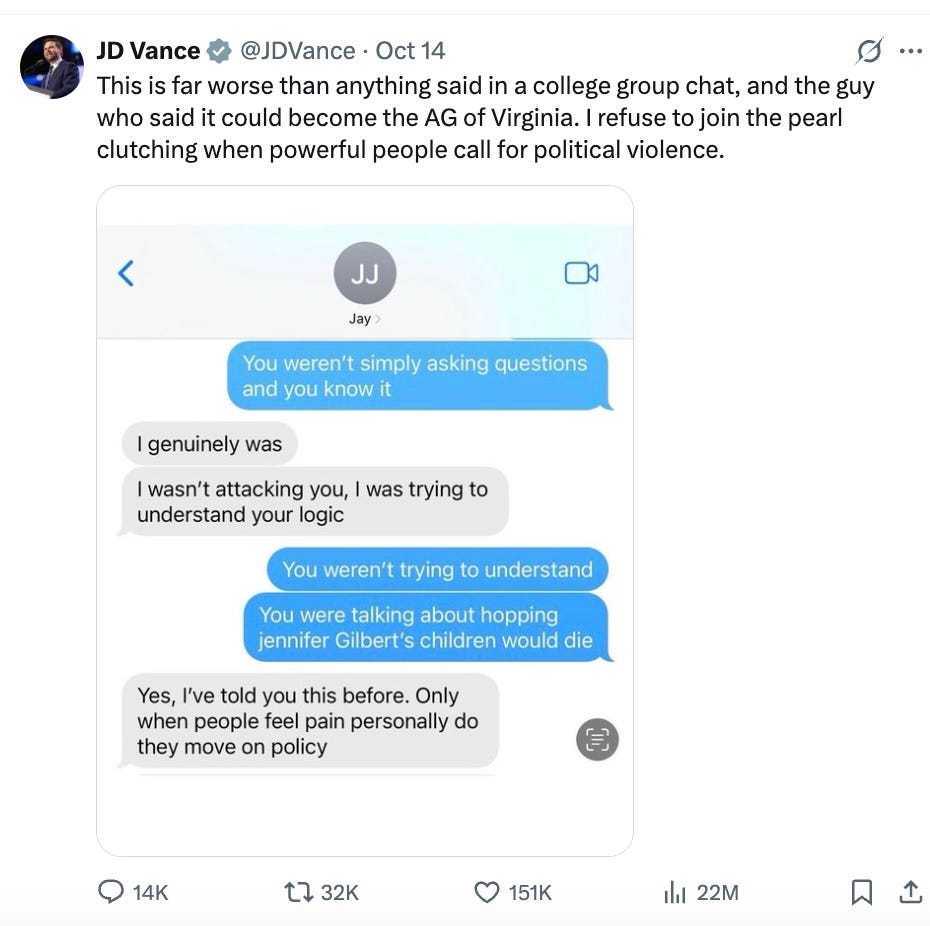Click the translate icon beside the last message
Screen dimensions: 930x926
[x=597, y=738]
